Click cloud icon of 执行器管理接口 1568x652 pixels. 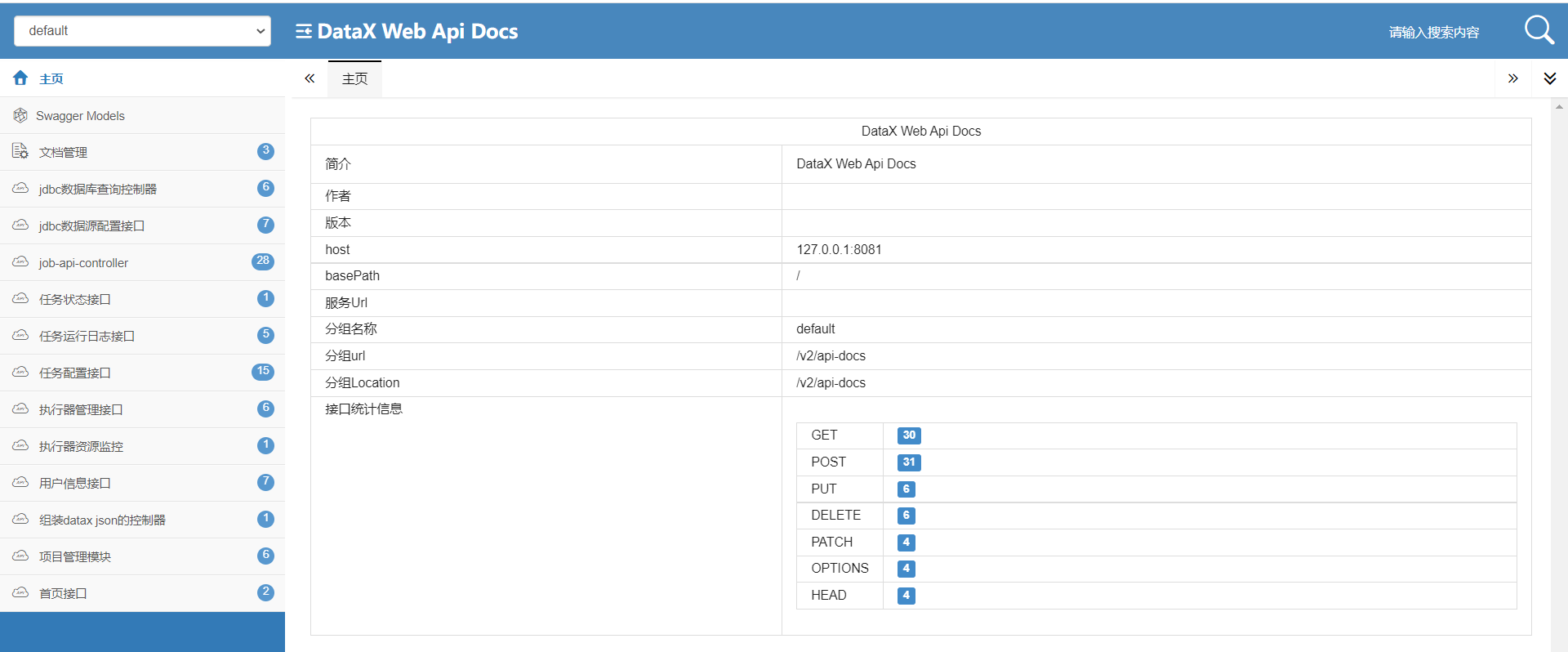tap(20, 409)
